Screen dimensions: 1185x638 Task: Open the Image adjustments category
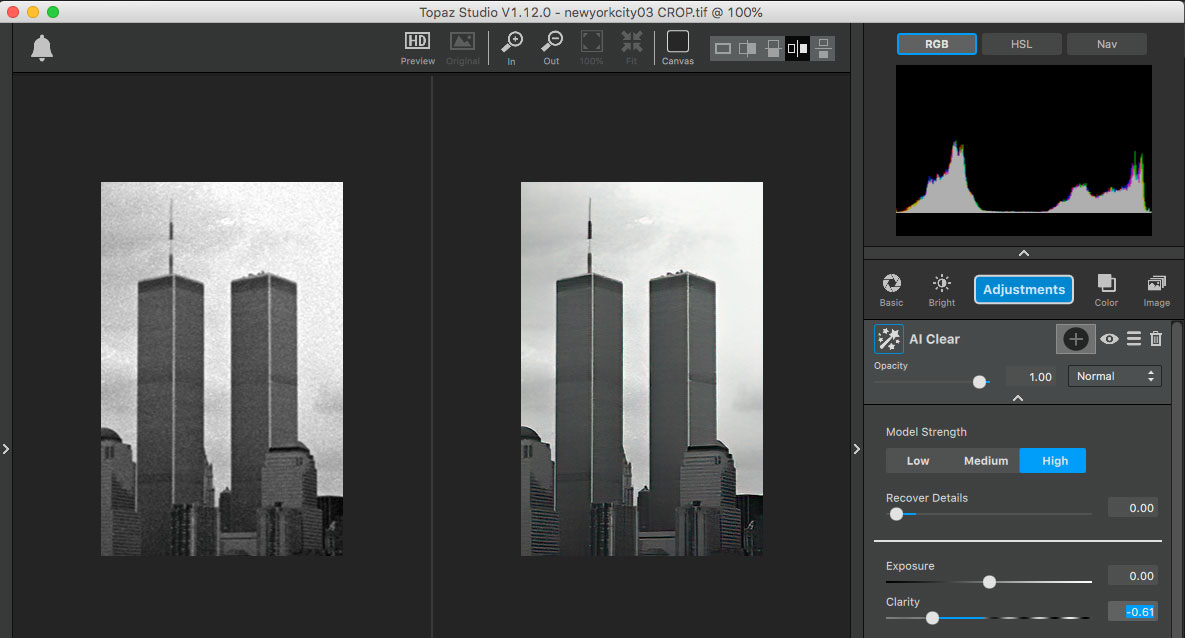pyautogui.click(x=1156, y=290)
